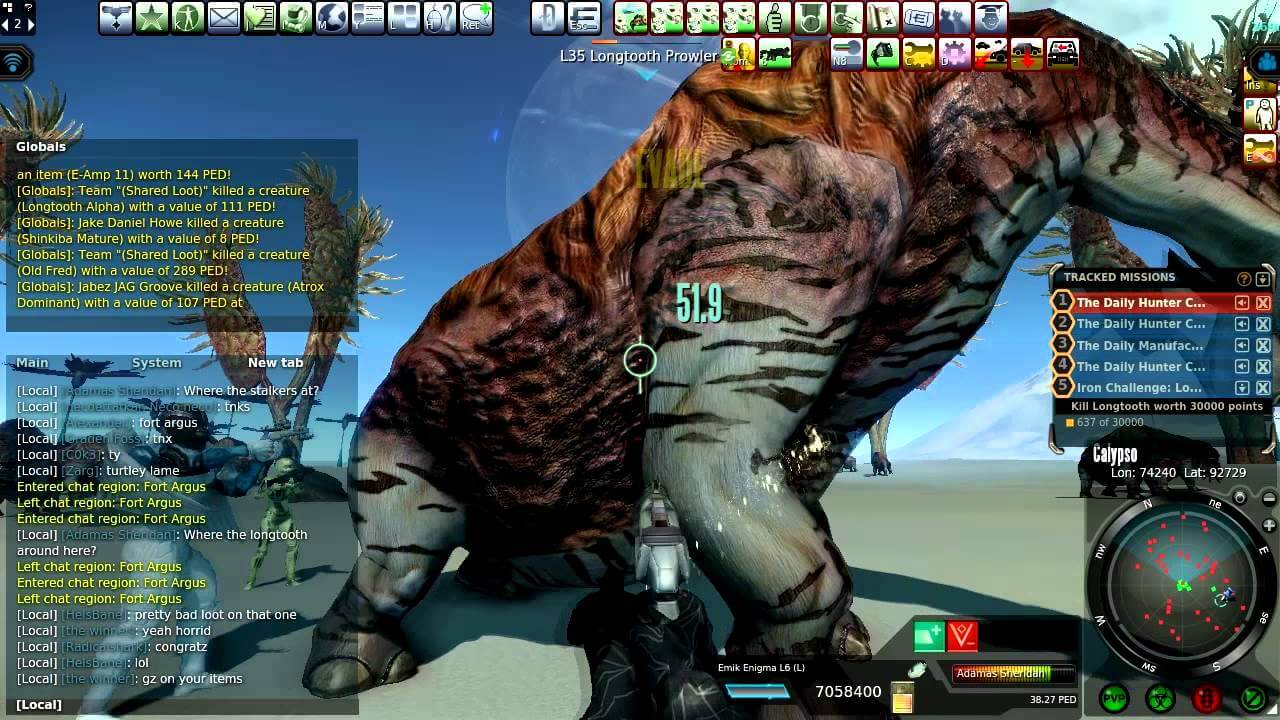Click the blue weapon reload bar
1280x720 pixels.
pos(757,691)
